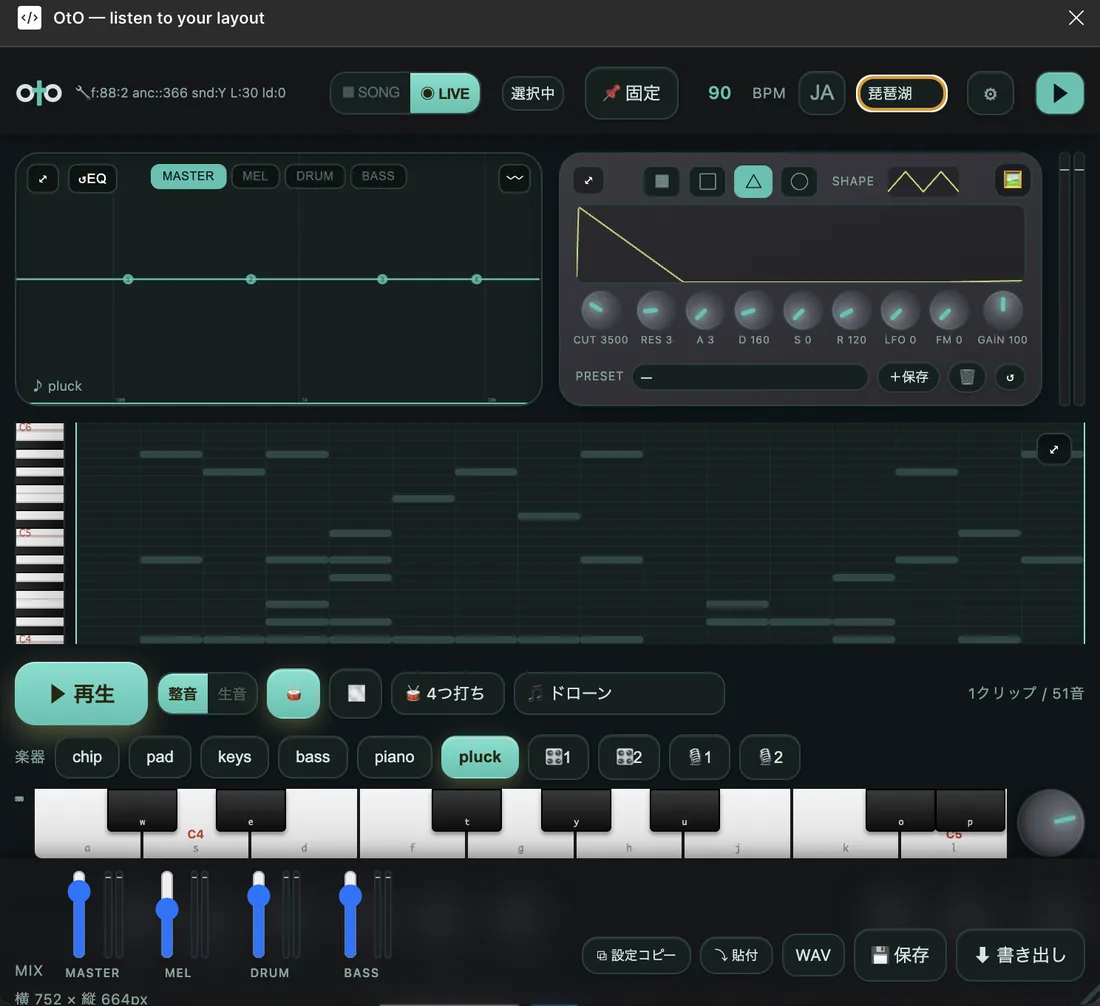The height and width of the screenshot is (1006, 1100).
Task: Open settings gear icon
Action: (990, 94)
